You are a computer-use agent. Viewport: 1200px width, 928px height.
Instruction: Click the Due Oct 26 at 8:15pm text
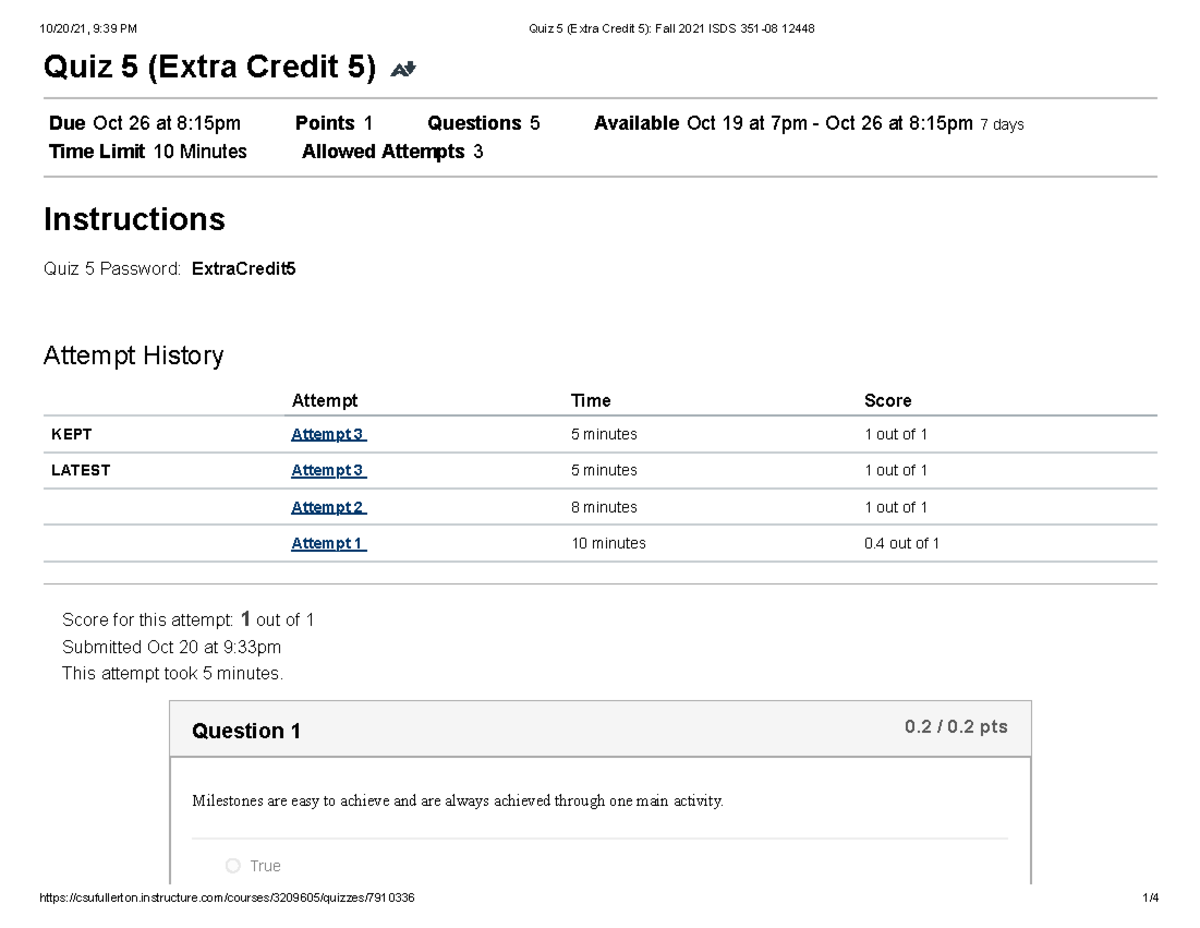click(142, 123)
